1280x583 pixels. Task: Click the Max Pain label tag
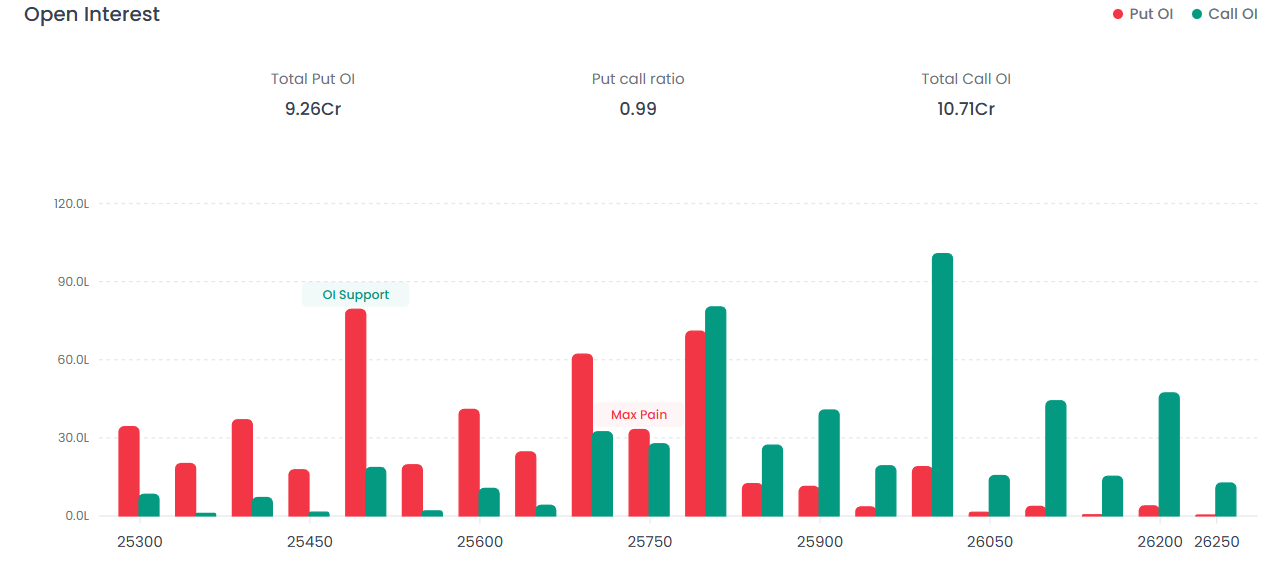(638, 415)
